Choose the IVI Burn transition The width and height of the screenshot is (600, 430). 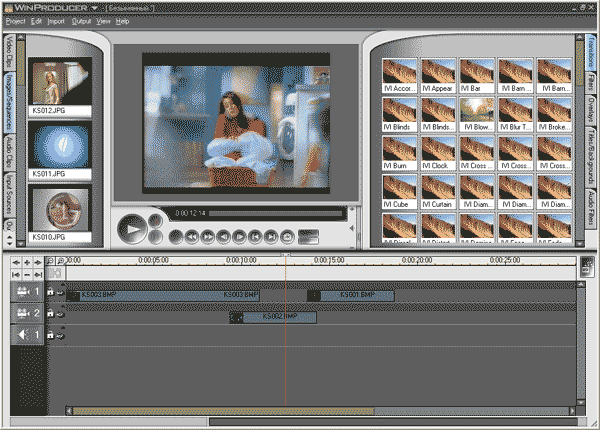click(400, 151)
